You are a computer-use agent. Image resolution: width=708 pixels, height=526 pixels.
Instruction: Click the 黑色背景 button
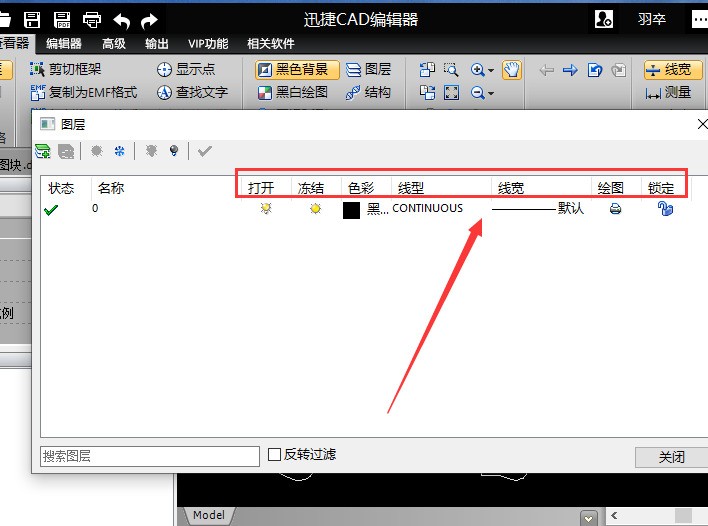click(297, 69)
